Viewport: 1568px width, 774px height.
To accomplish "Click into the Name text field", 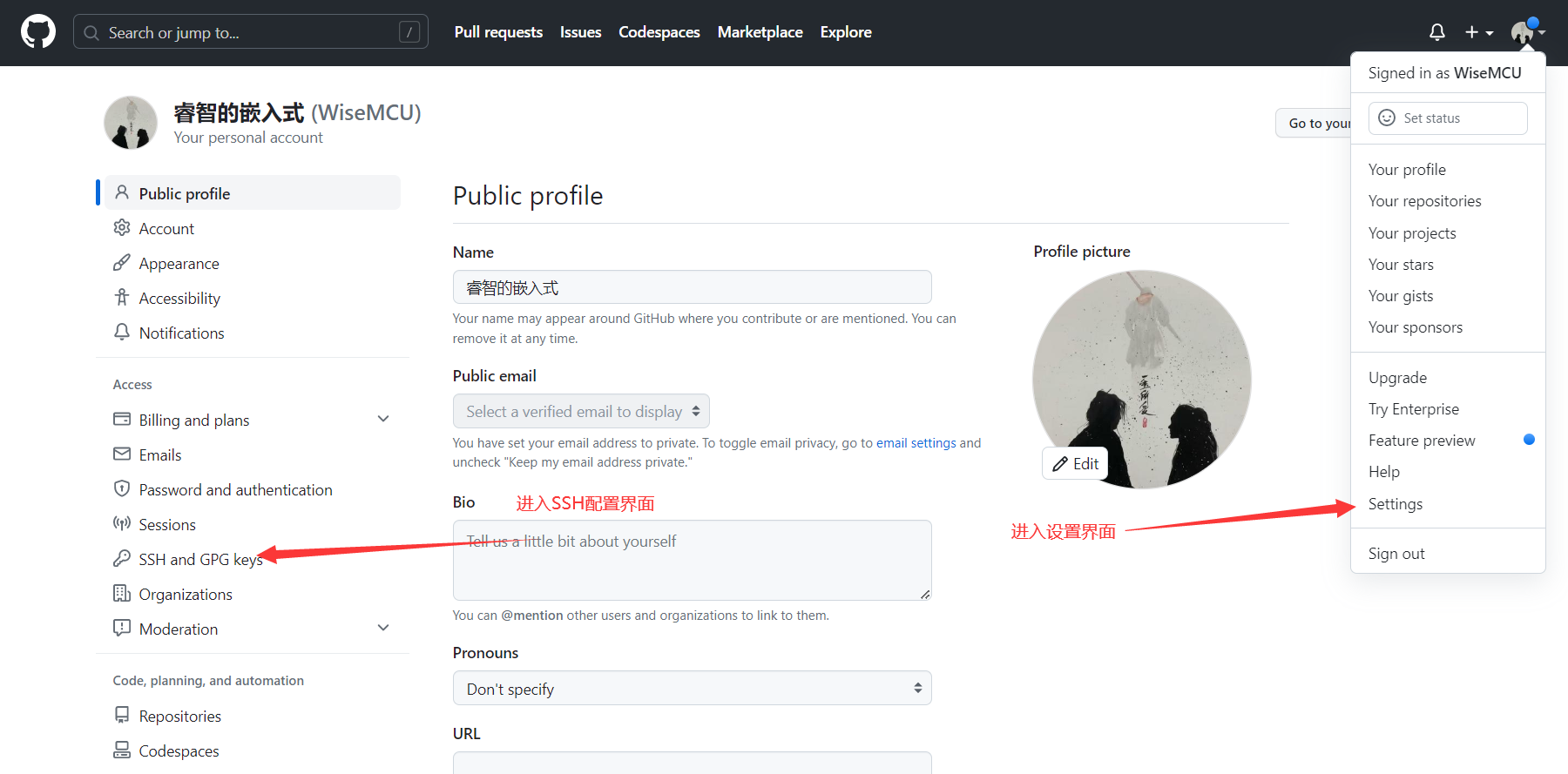I will 692,287.
